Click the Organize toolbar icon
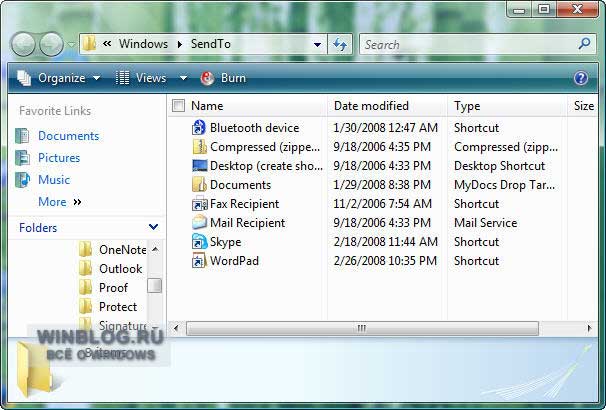The width and height of the screenshot is (606, 410). (x=24, y=78)
